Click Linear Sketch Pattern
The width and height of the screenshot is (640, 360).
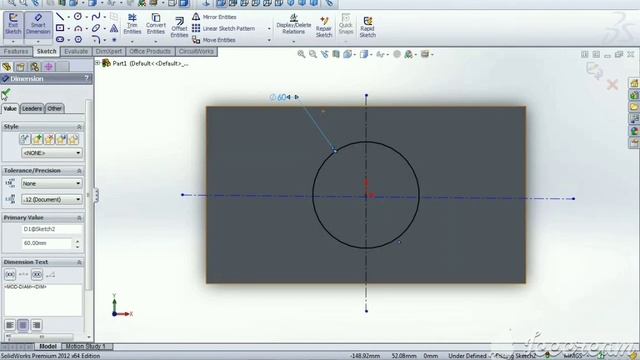[x=223, y=29]
